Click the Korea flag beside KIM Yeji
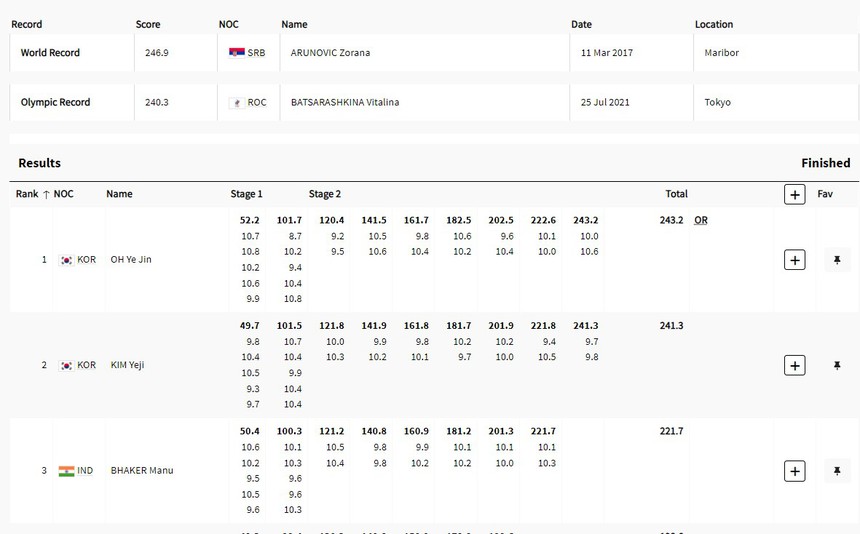 point(66,366)
